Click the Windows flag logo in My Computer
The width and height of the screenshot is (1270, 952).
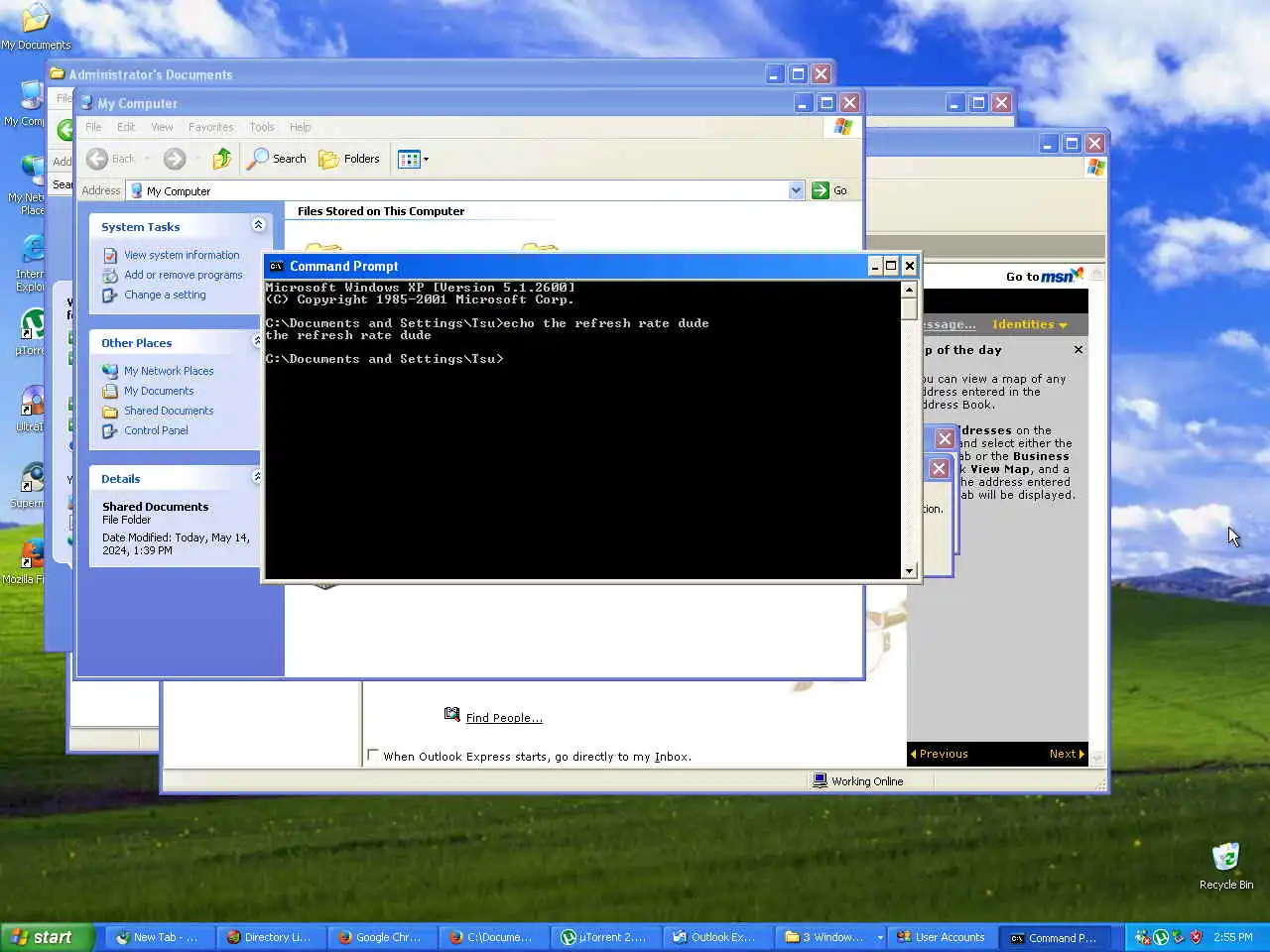(842, 127)
